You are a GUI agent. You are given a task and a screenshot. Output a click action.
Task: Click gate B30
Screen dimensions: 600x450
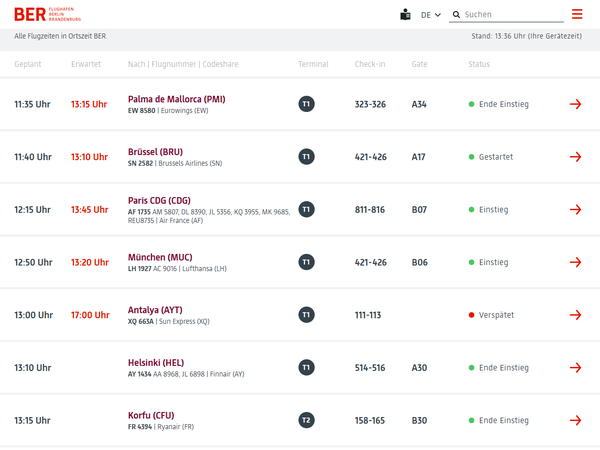pyautogui.click(x=419, y=421)
